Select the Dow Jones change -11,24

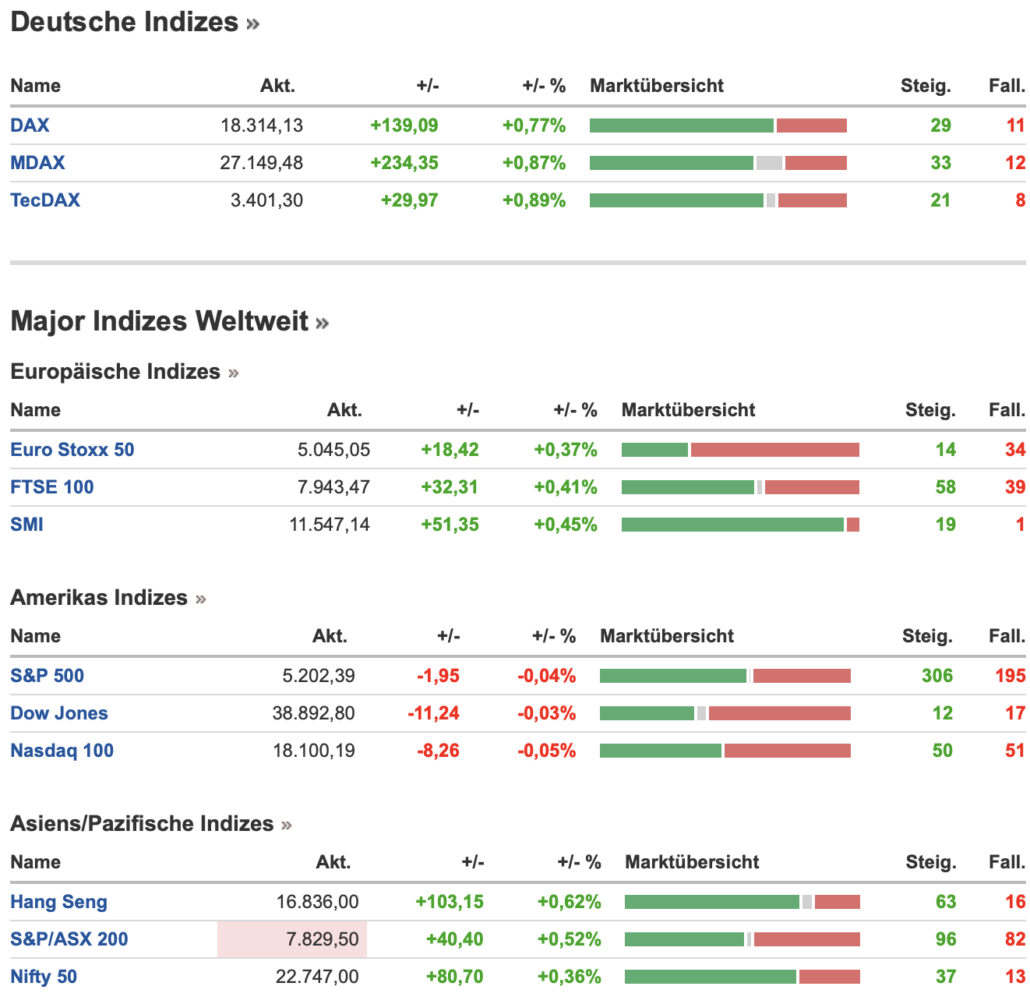tap(434, 713)
